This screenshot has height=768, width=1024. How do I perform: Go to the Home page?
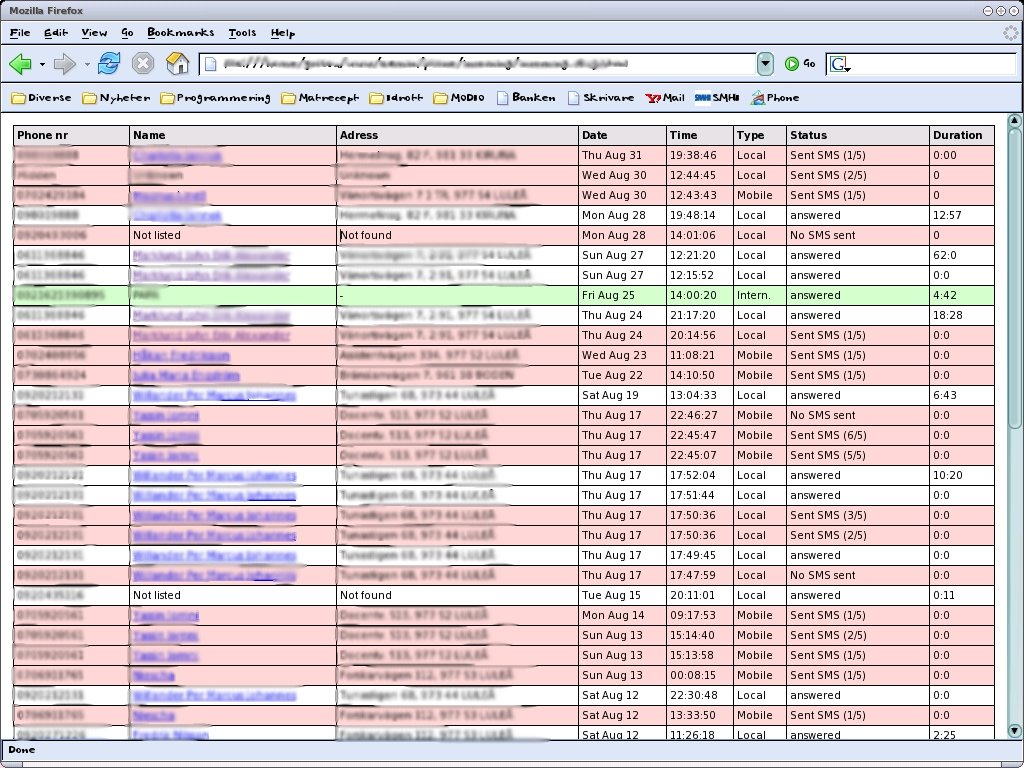tap(177, 64)
